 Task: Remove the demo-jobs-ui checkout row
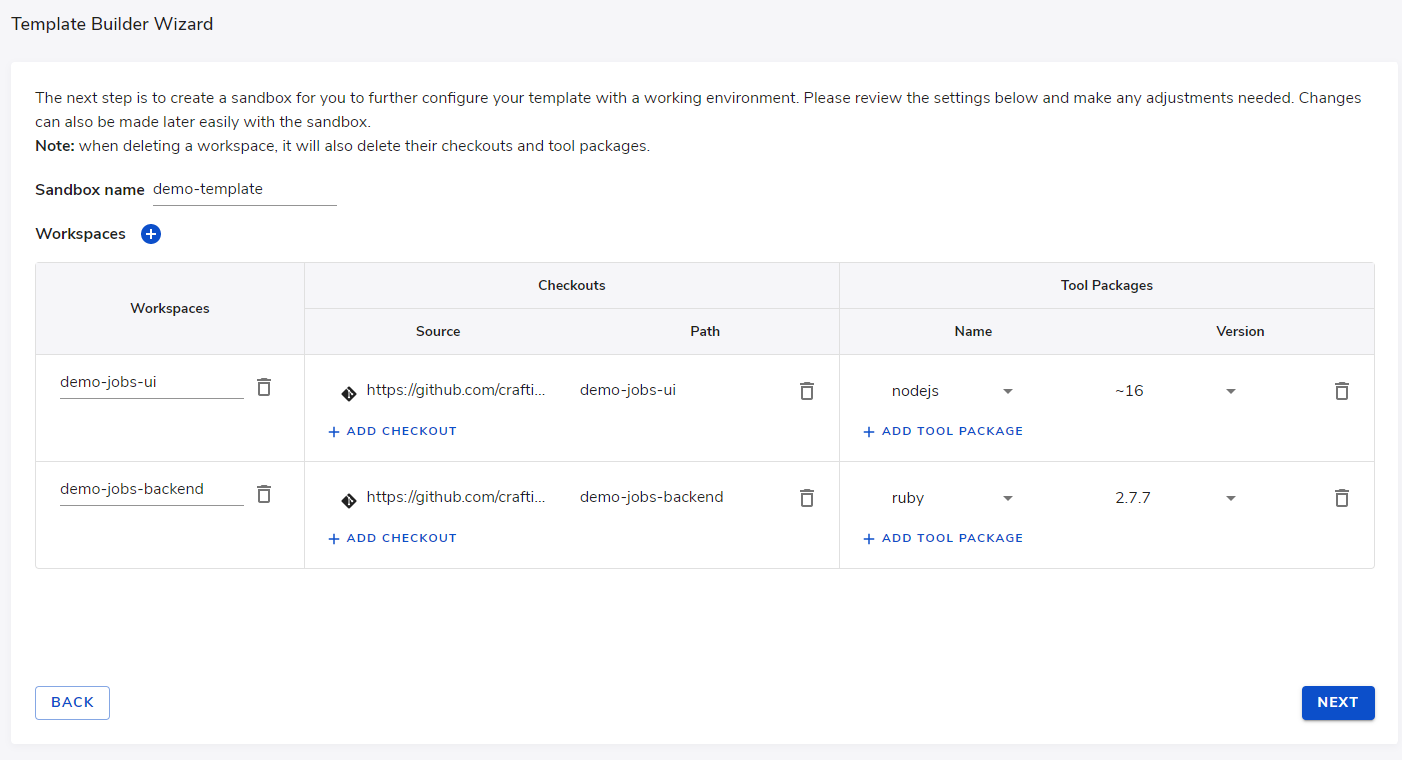(x=807, y=391)
